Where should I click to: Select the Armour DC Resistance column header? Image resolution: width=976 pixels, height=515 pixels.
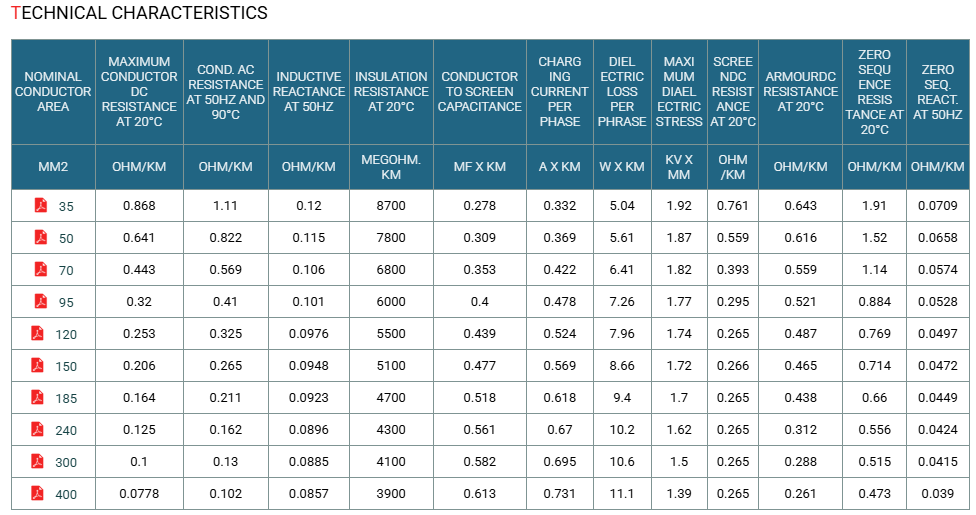800,92
